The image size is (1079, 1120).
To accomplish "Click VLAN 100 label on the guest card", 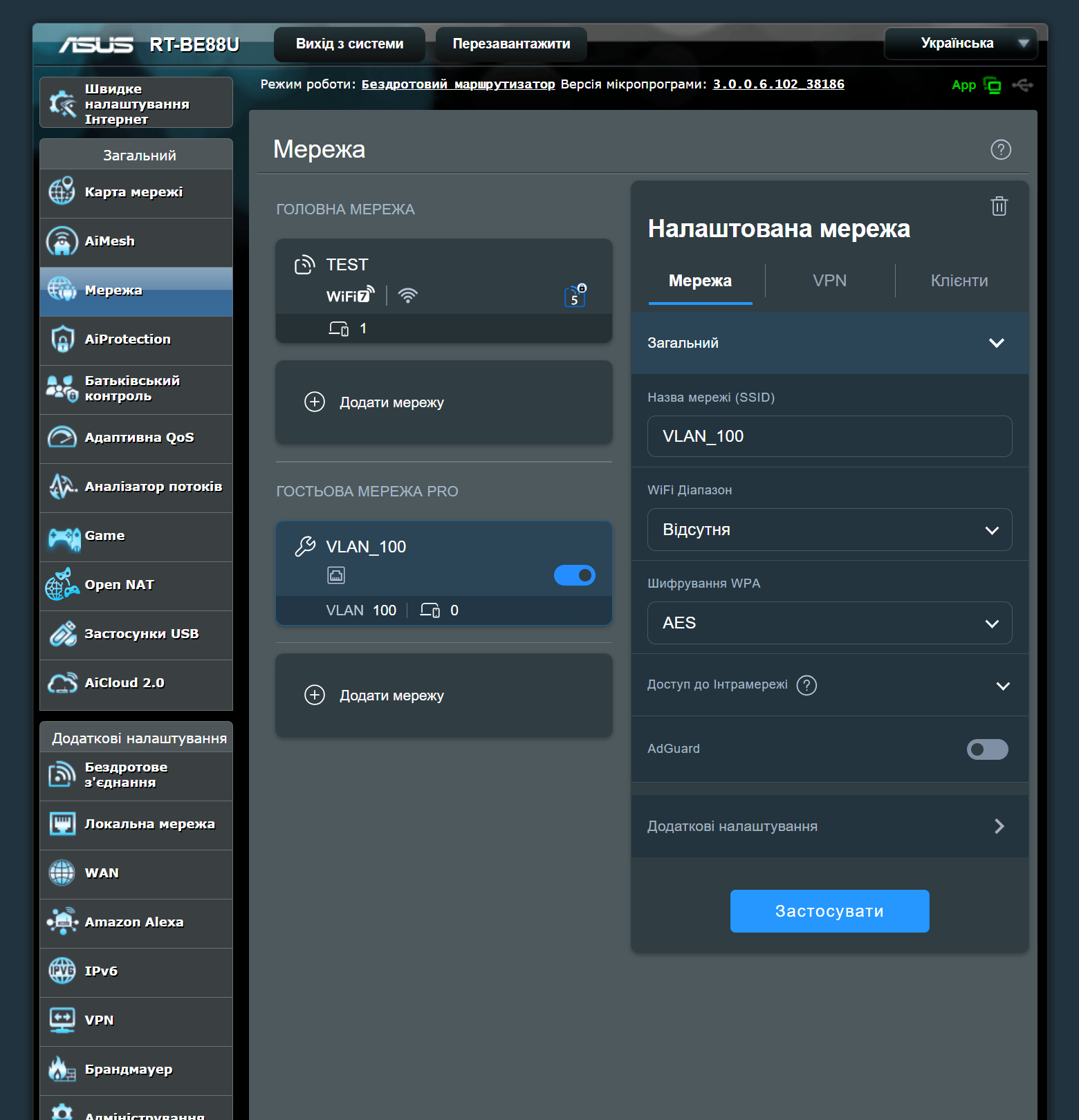I will pyautogui.click(x=361, y=610).
